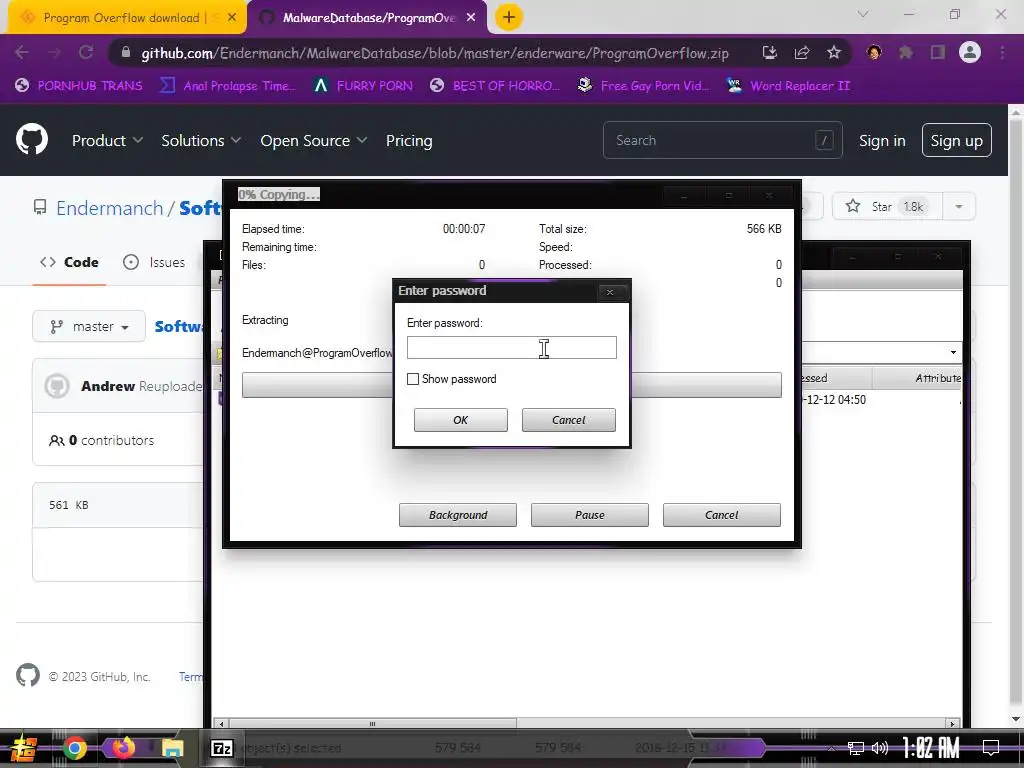Expand the Star options dropdown arrow

click(x=959, y=206)
